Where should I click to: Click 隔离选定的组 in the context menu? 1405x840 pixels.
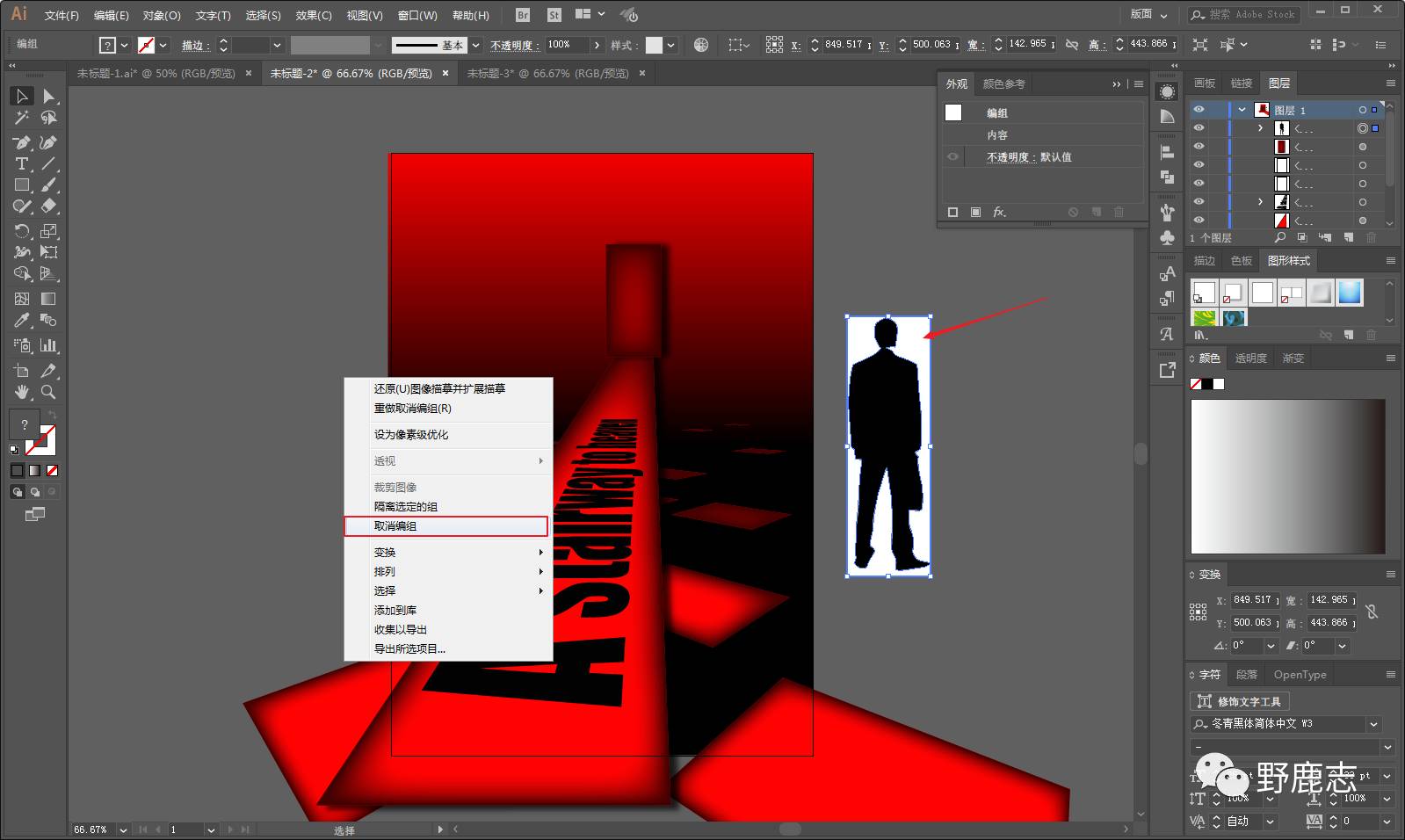point(406,507)
